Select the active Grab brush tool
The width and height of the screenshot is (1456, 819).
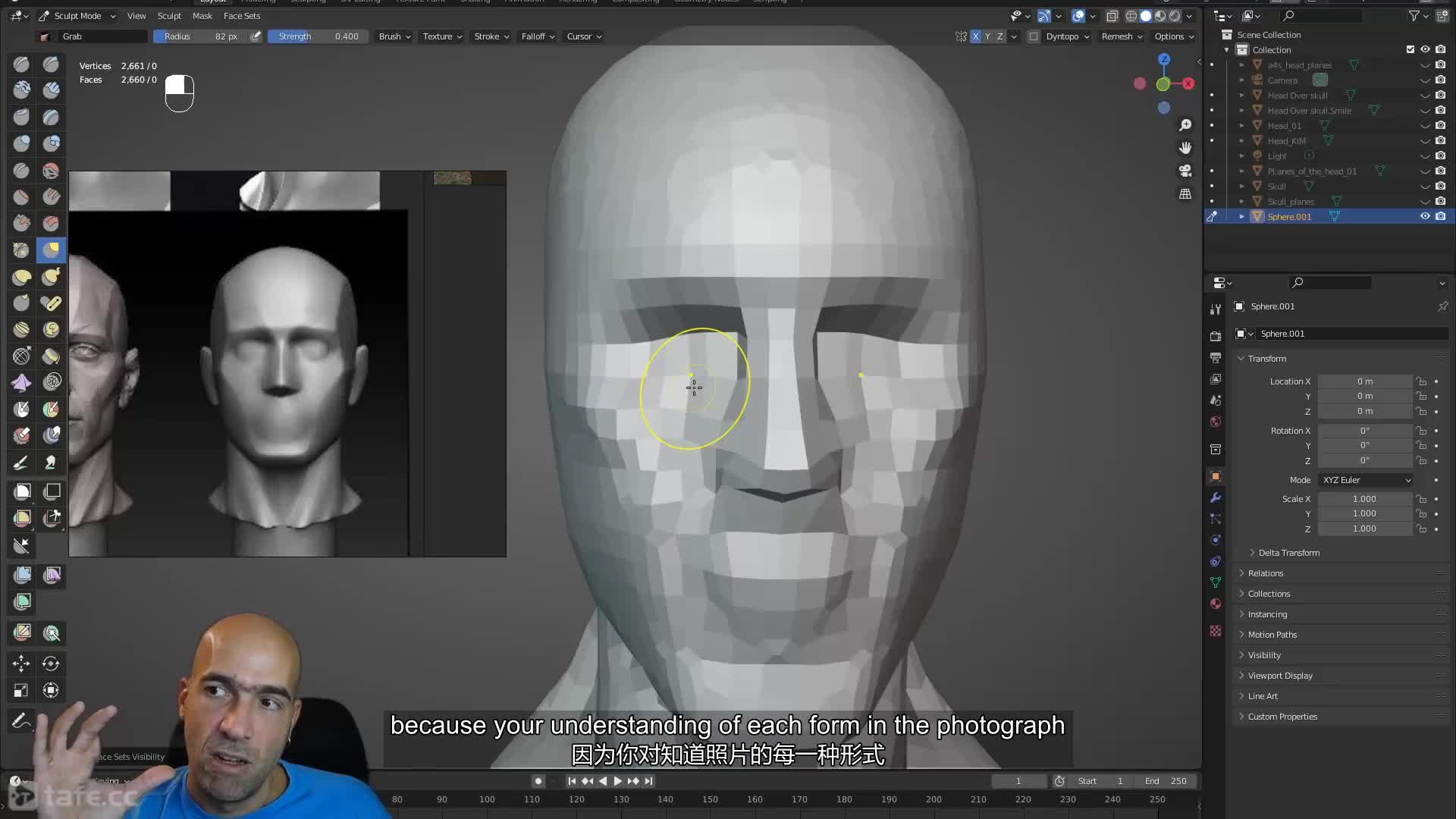point(51,250)
